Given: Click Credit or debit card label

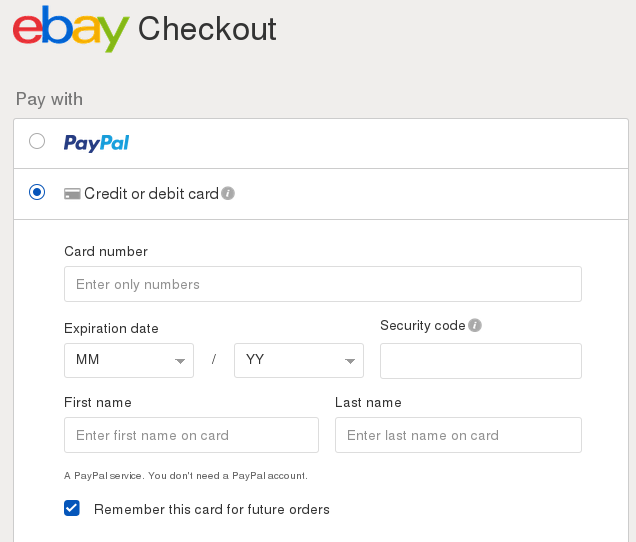Looking at the screenshot, I should [151, 194].
